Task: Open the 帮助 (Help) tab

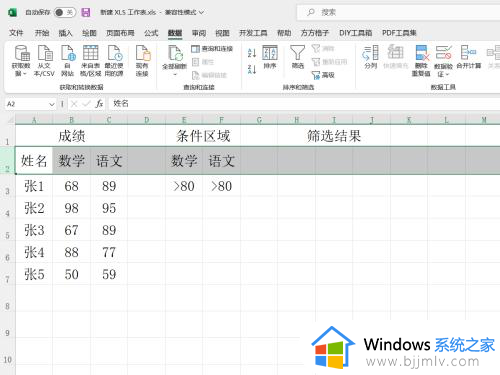Action: tap(284, 33)
